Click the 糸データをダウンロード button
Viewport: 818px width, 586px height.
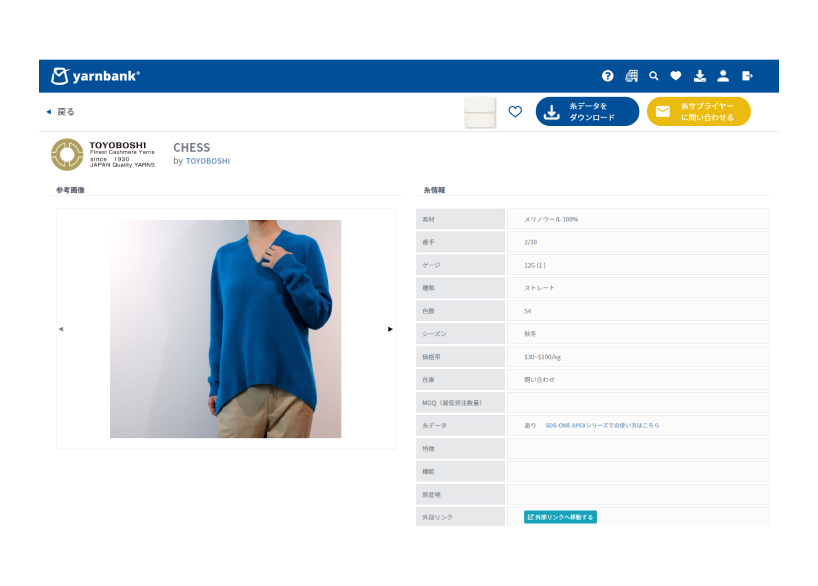(587, 112)
